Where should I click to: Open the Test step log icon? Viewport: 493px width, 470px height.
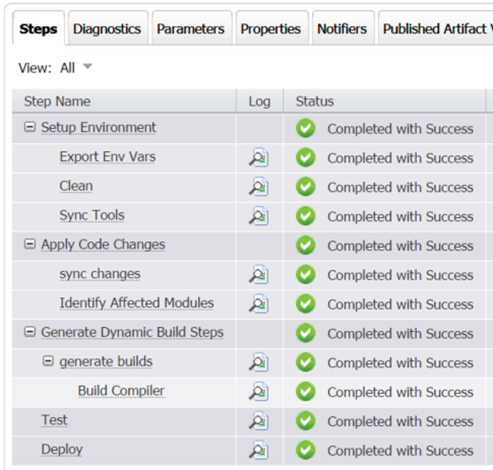coord(259,421)
